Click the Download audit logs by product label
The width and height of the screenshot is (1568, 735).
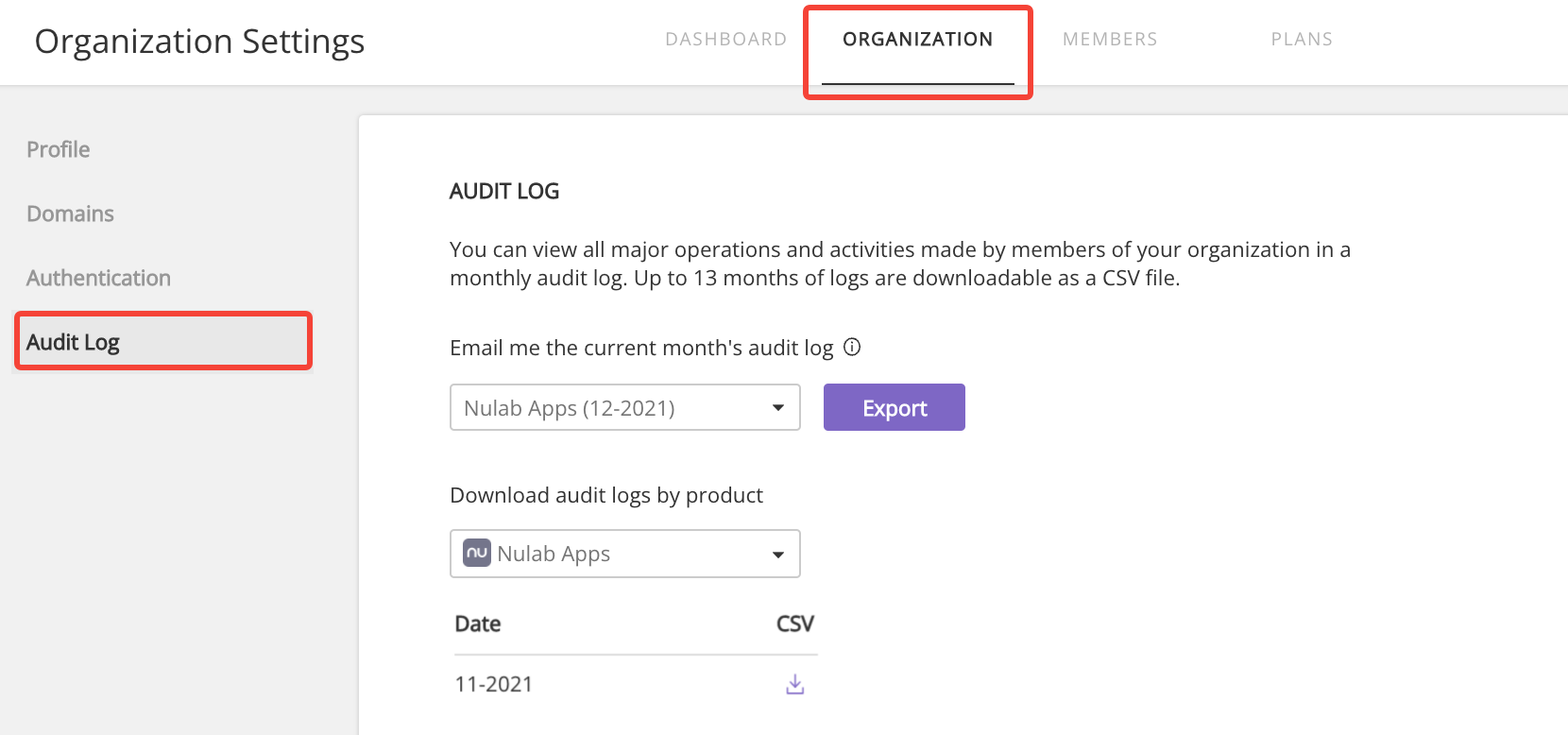click(x=606, y=495)
